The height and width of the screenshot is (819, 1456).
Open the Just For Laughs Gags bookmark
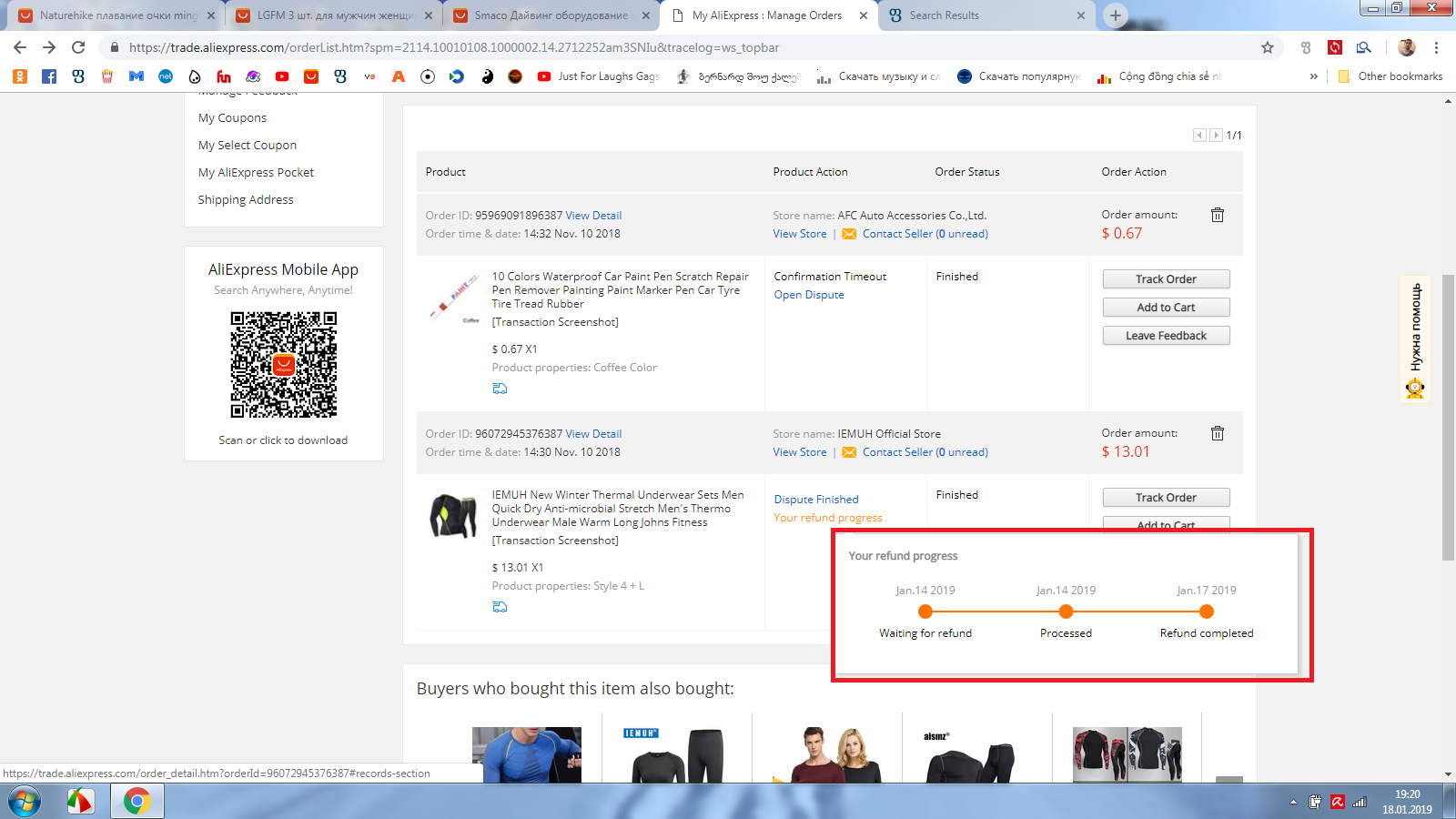pos(599,76)
